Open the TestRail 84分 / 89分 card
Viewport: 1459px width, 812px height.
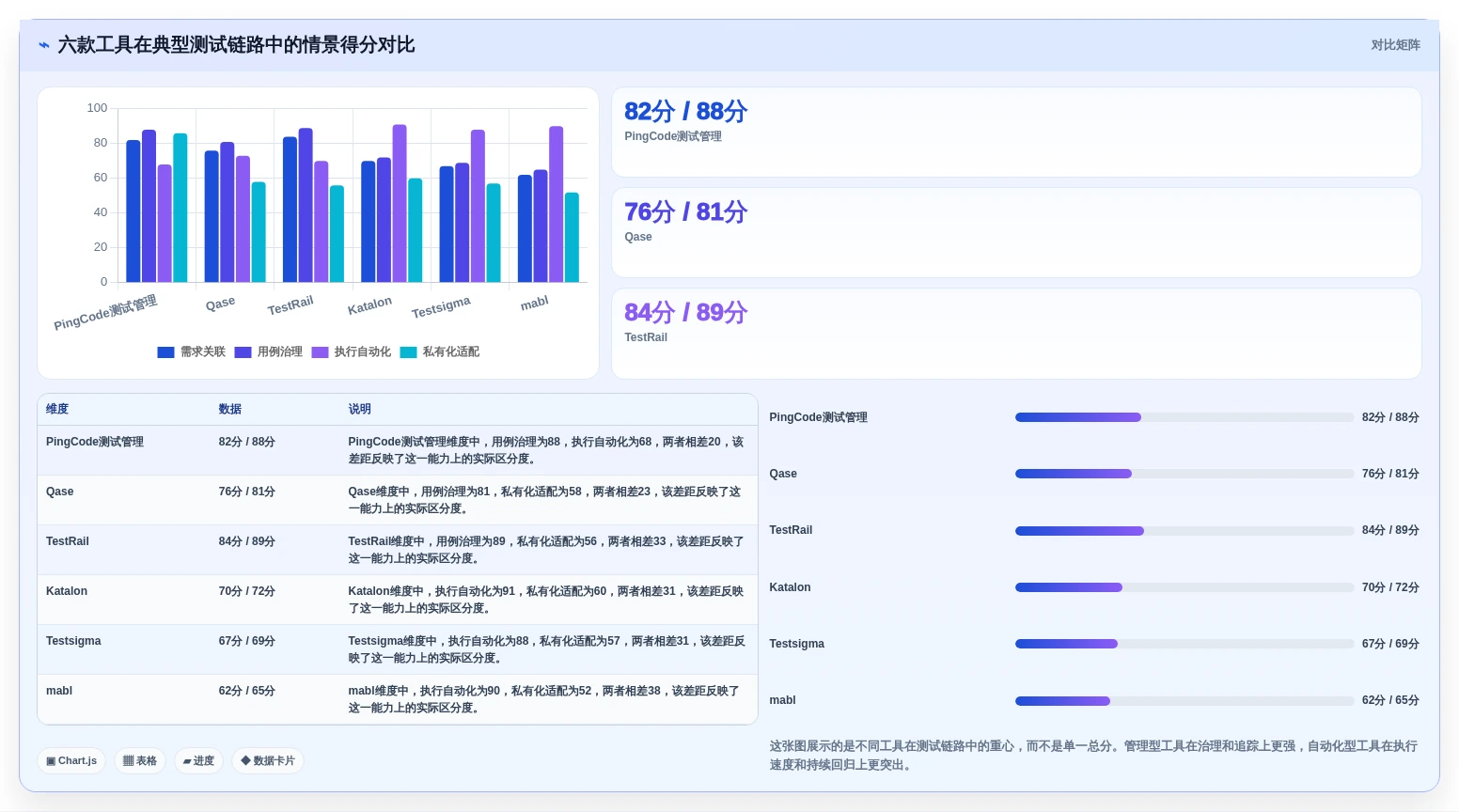pos(1016,334)
